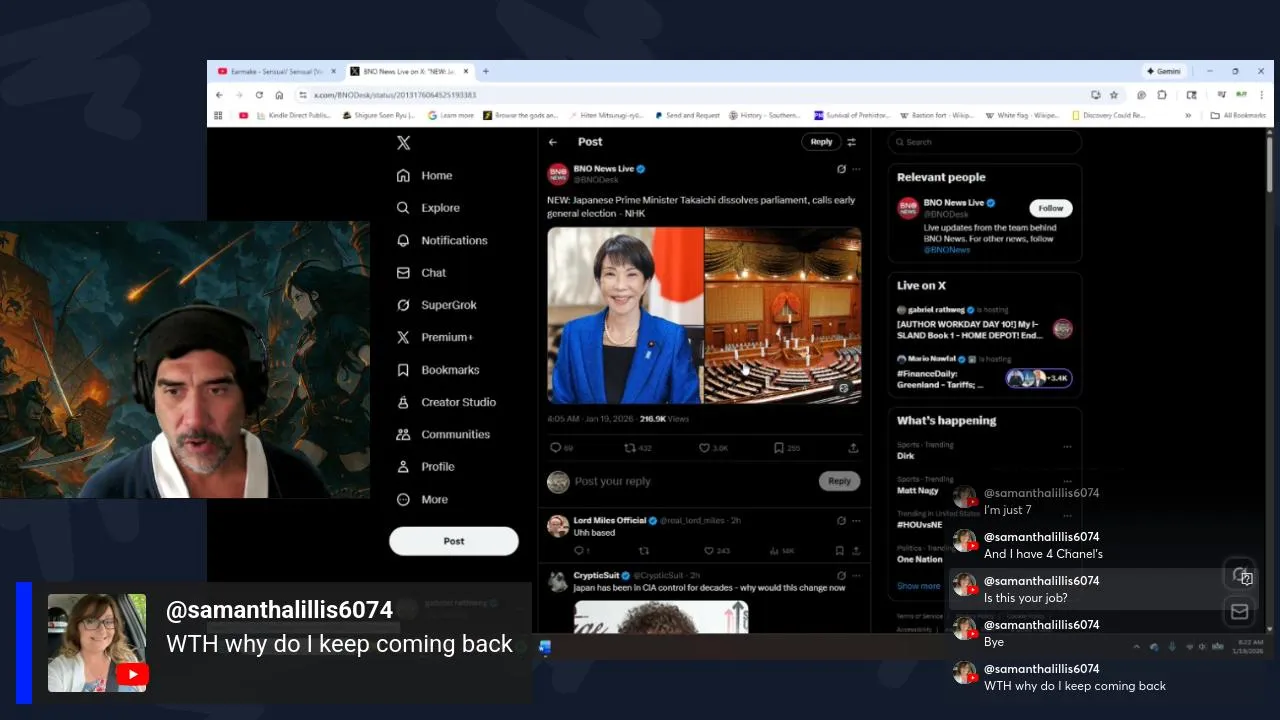
Task: Go to Home in X sidebar
Action: point(425,175)
